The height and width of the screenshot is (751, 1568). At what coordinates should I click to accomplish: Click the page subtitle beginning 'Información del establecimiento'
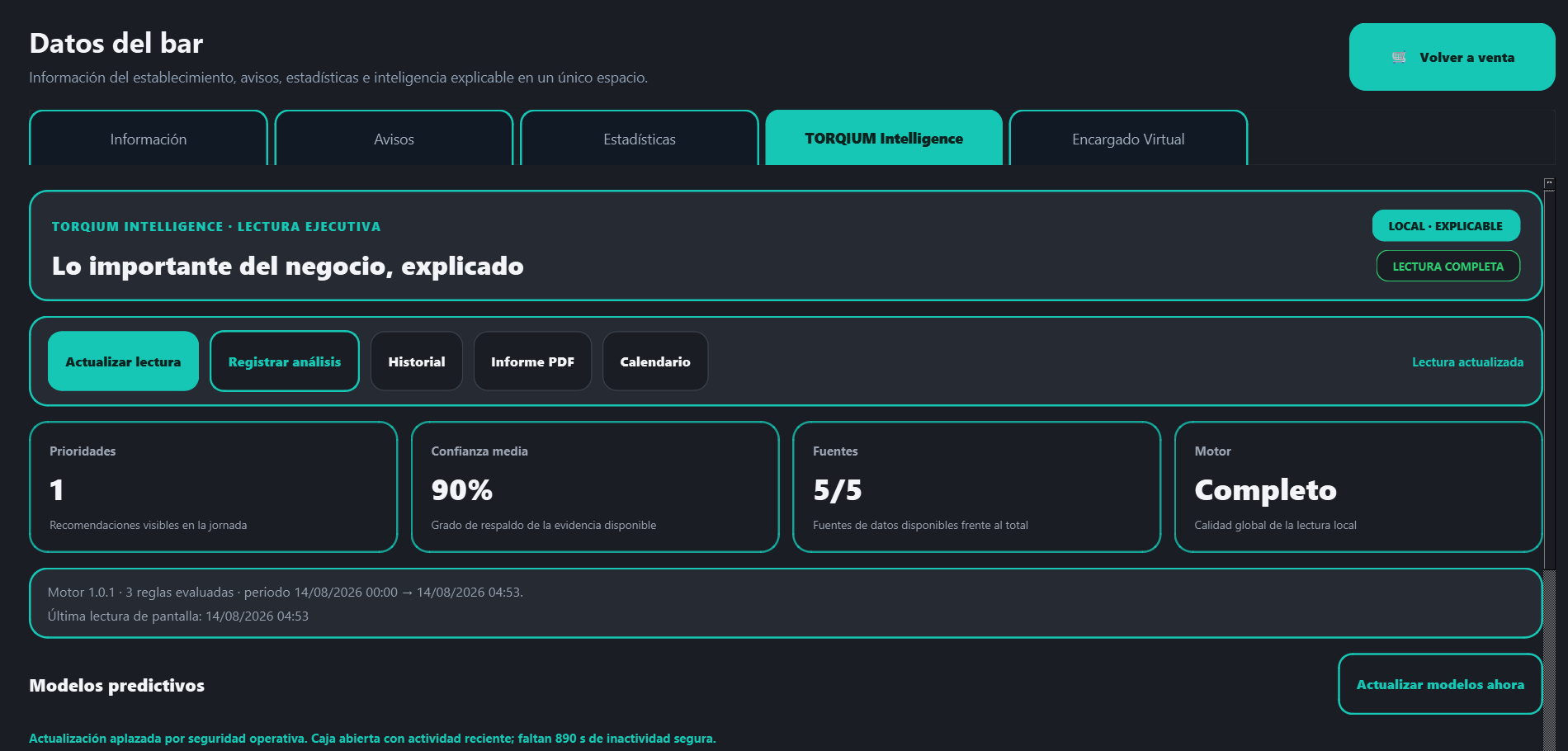(338, 78)
